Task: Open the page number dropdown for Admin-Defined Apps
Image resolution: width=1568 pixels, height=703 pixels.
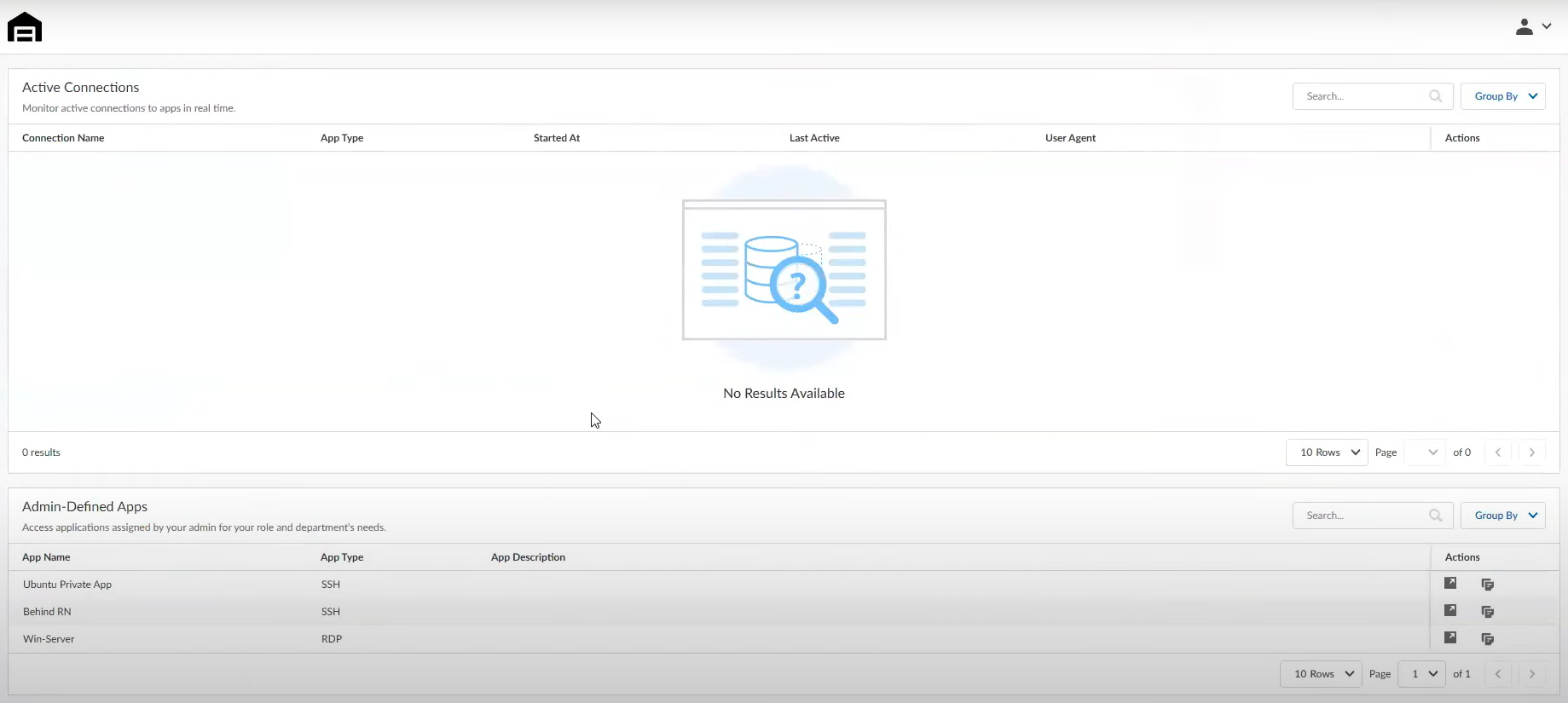Action: pos(1424,674)
